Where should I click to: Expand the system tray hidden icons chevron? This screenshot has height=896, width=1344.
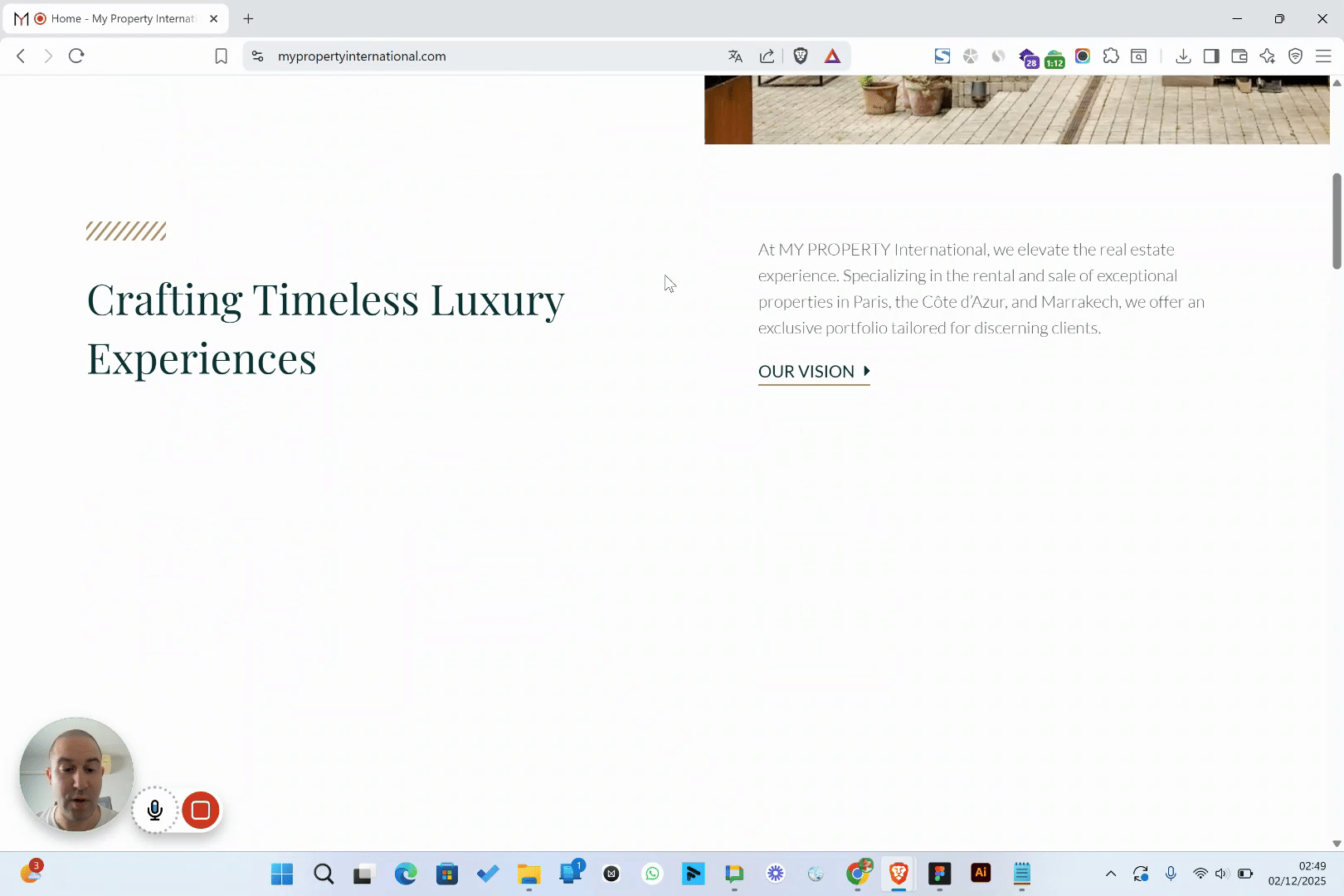pyautogui.click(x=1111, y=873)
